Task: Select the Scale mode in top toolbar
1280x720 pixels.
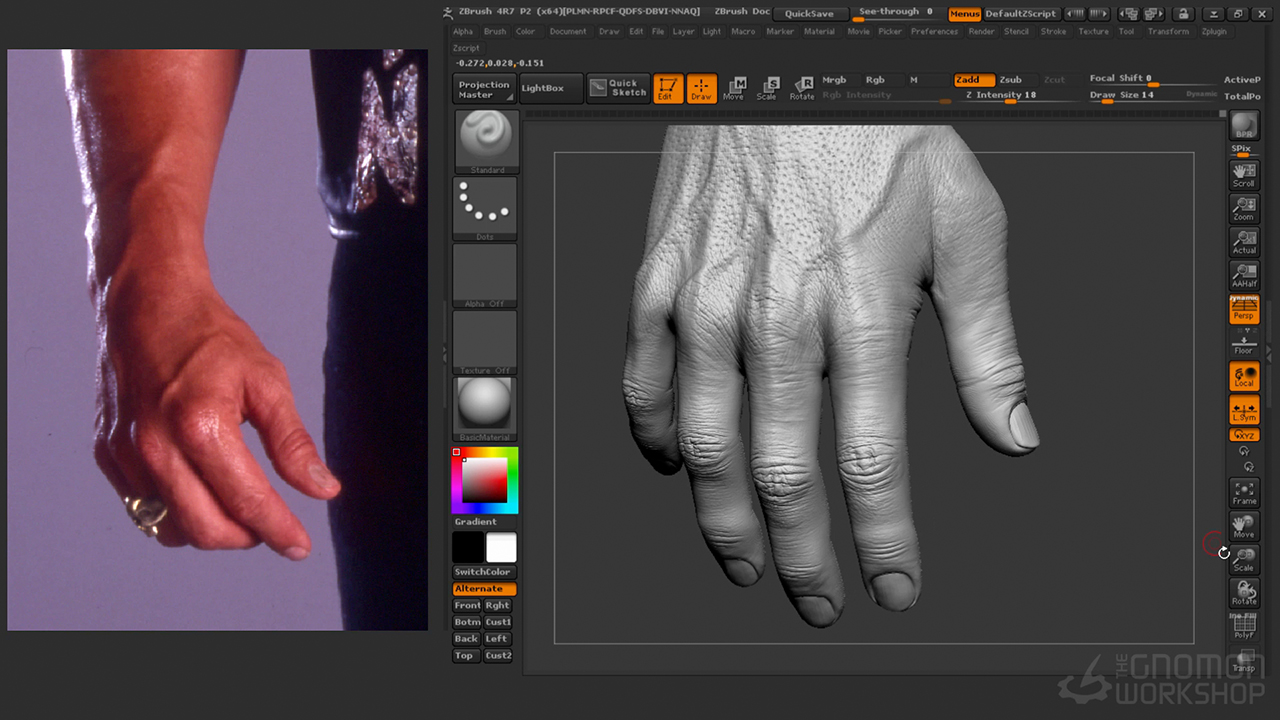Action: 767,88
